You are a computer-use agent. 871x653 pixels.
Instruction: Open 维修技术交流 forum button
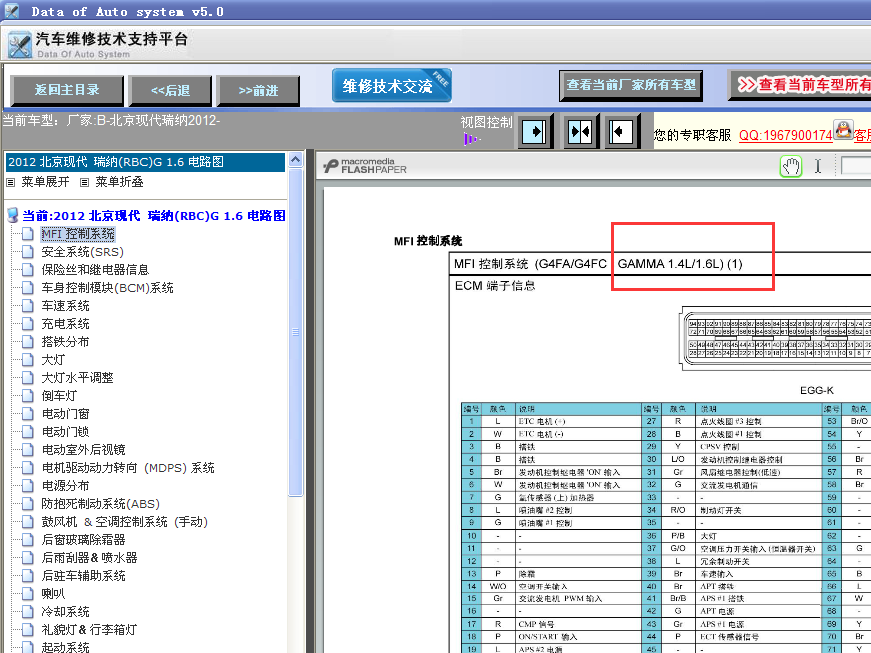[392, 86]
